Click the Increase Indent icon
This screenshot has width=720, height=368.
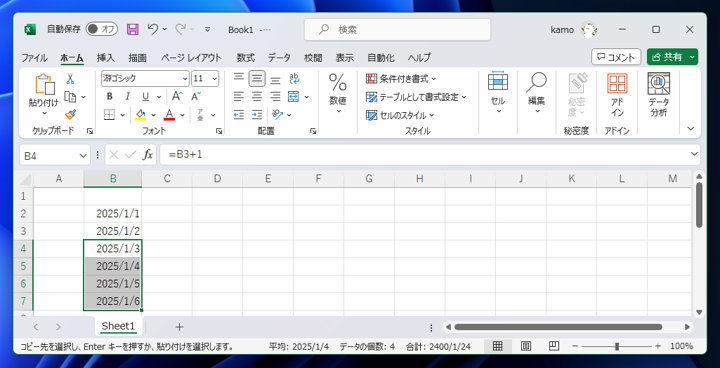pos(257,114)
